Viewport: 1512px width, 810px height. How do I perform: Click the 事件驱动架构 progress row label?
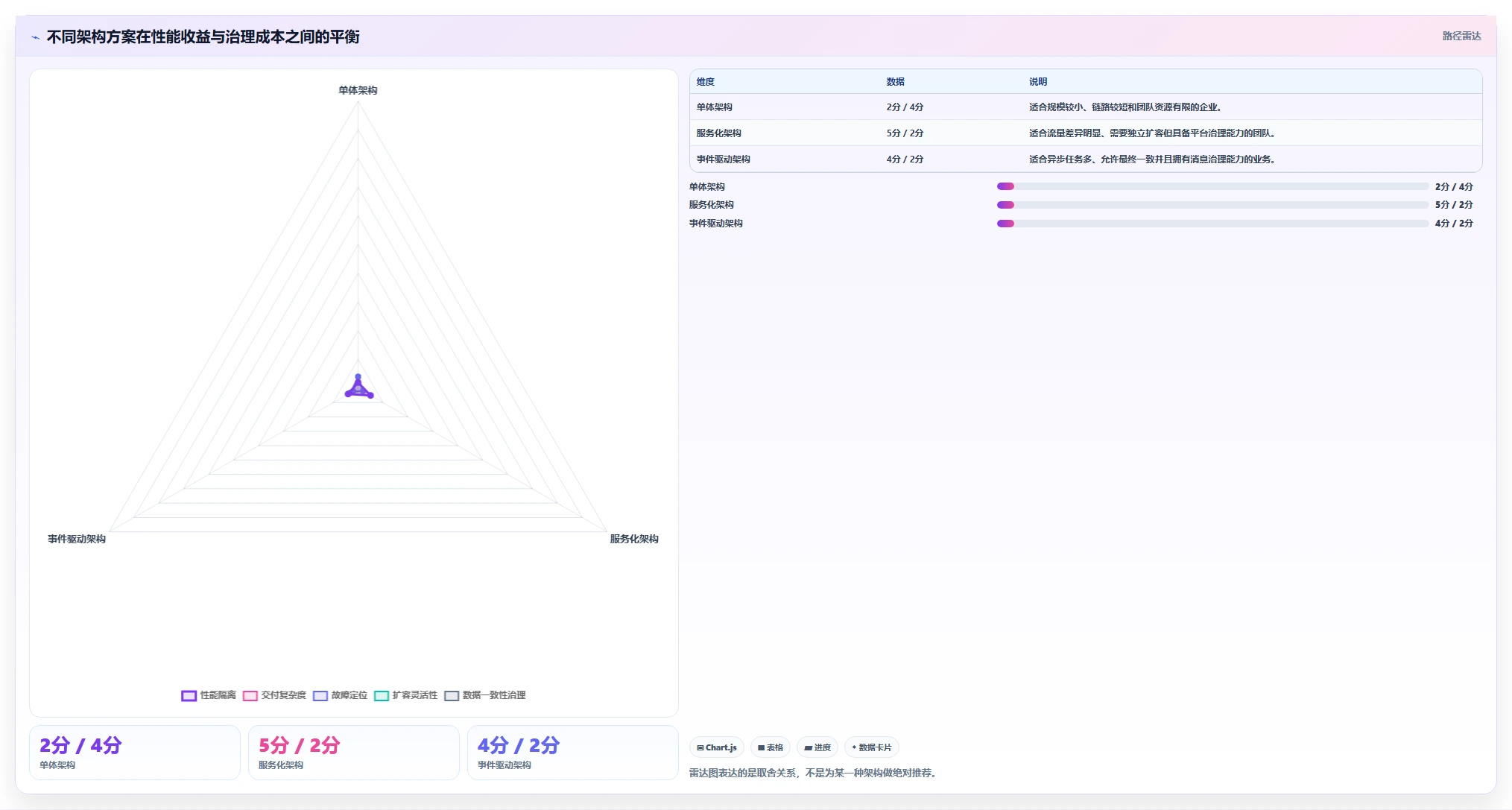(x=716, y=224)
